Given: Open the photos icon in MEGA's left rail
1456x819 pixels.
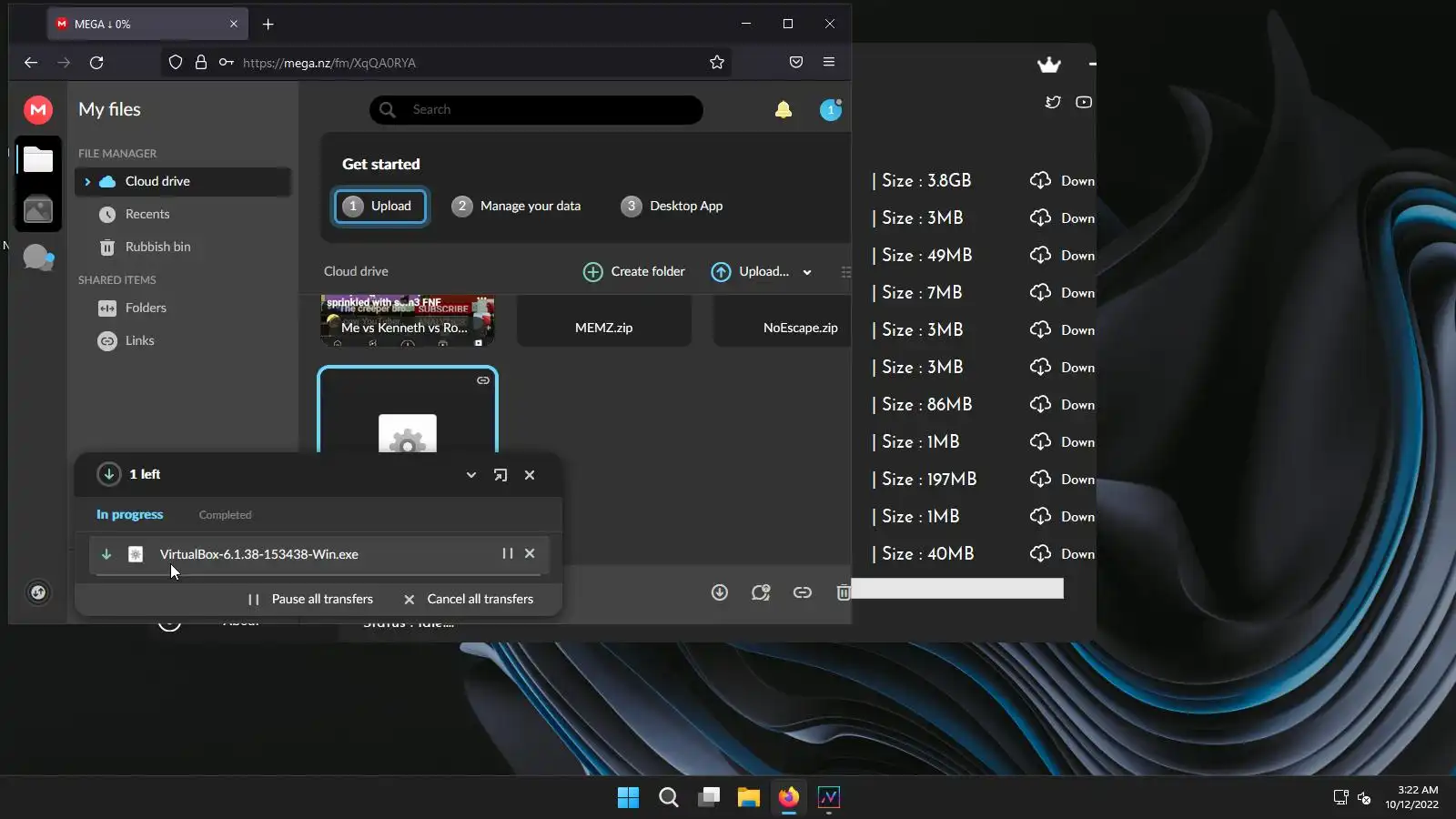Looking at the screenshot, I should (x=38, y=210).
